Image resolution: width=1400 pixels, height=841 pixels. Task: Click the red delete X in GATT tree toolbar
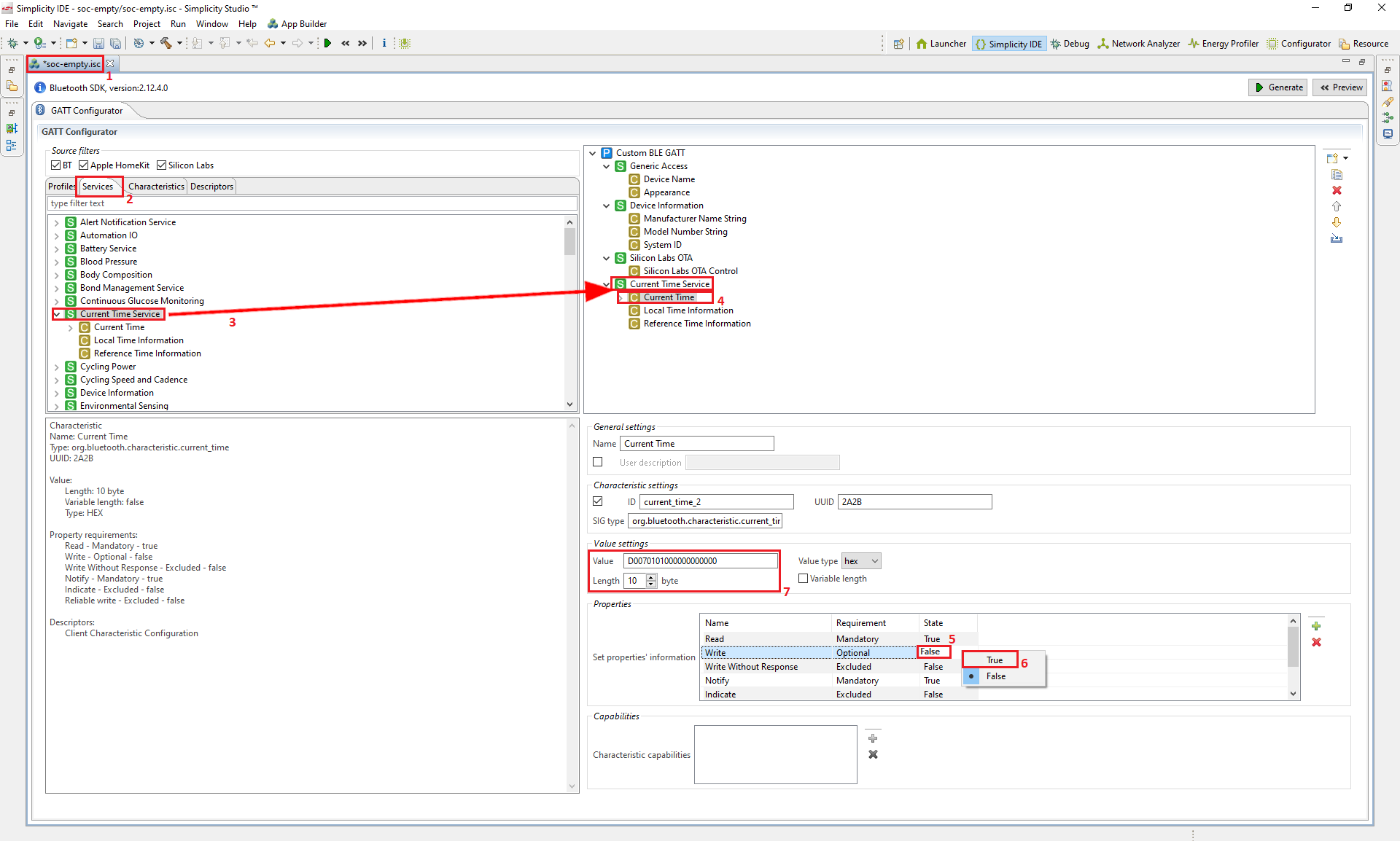pyautogui.click(x=1337, y=190)
